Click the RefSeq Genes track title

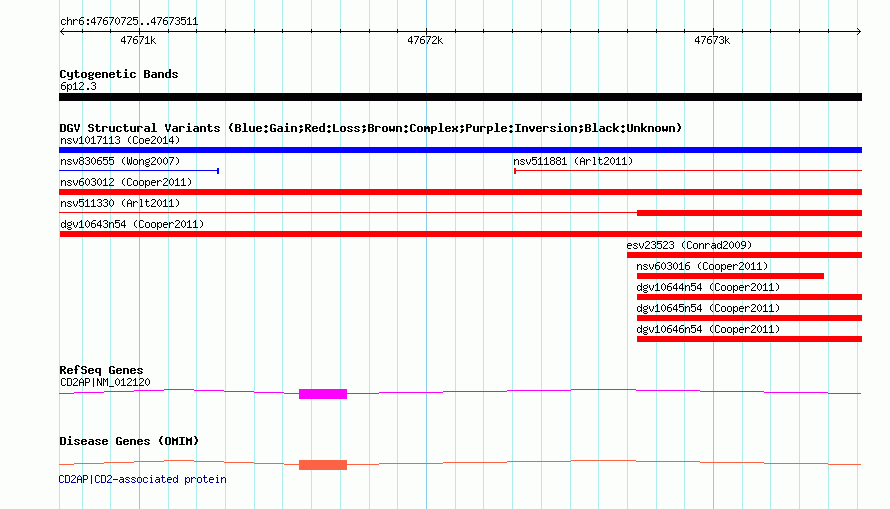pyautogui.click(x=101, y=370)
